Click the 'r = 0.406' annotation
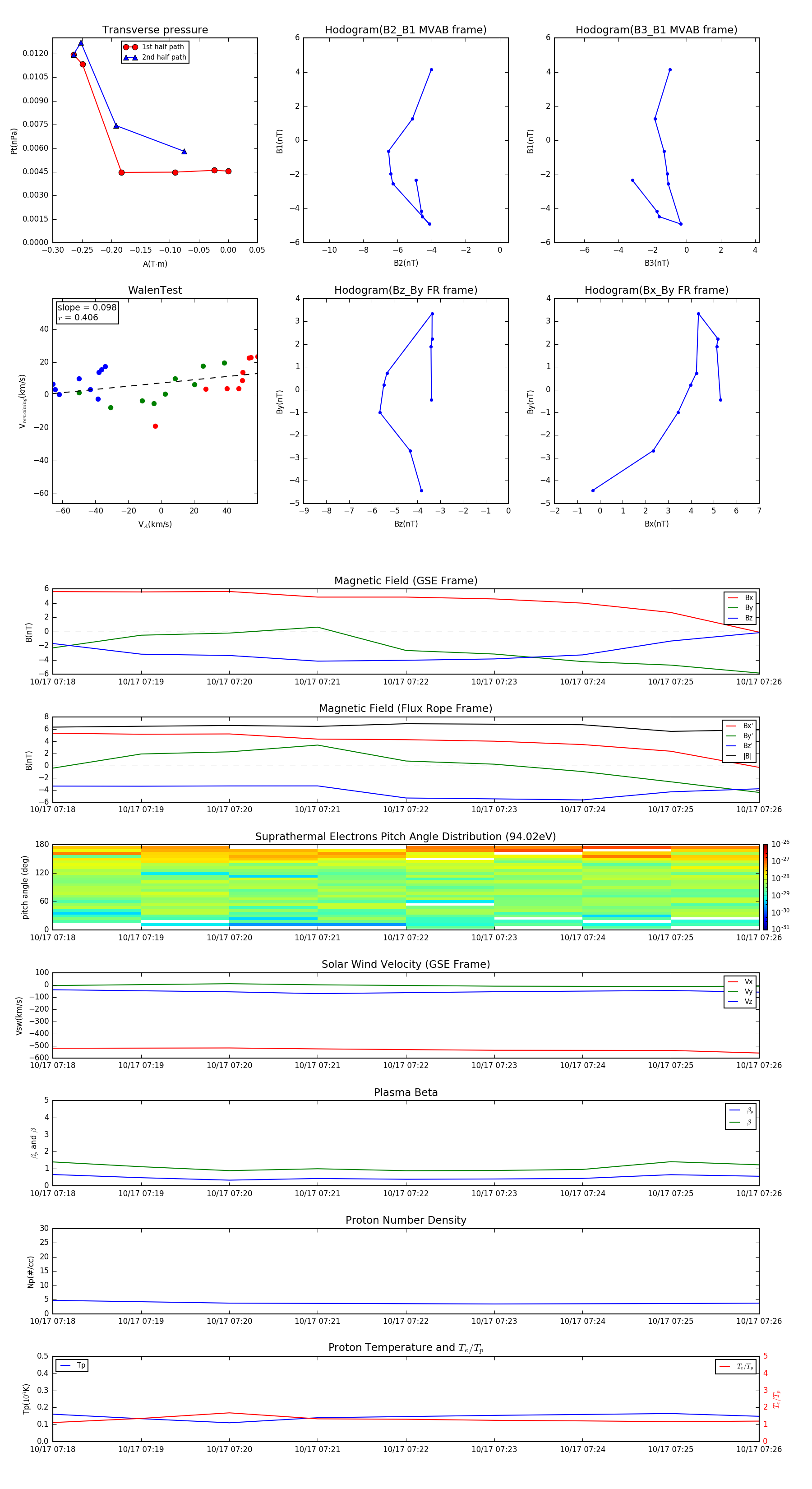This screenshot has width=812, height=1489. point(78,317)
